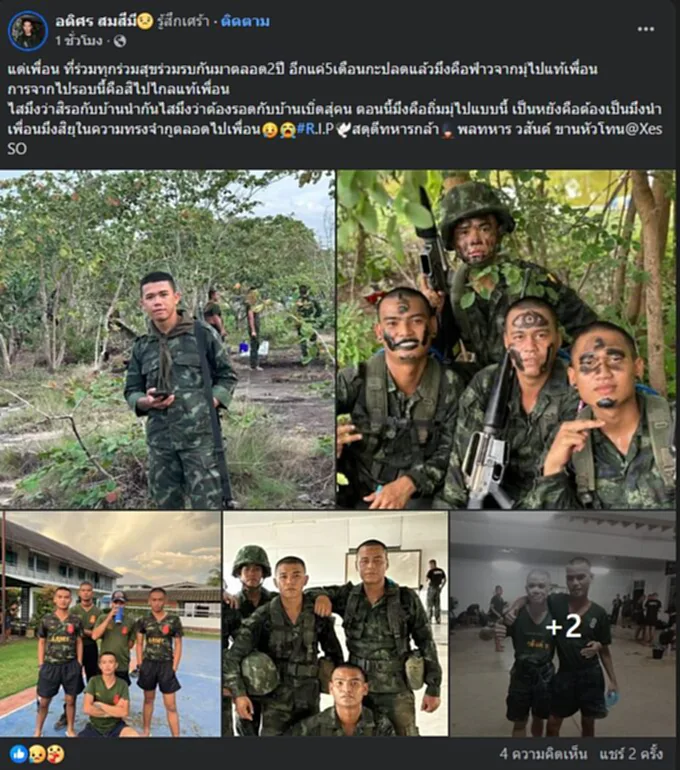Open photo of lone soldier holding phone

(167, 339)
